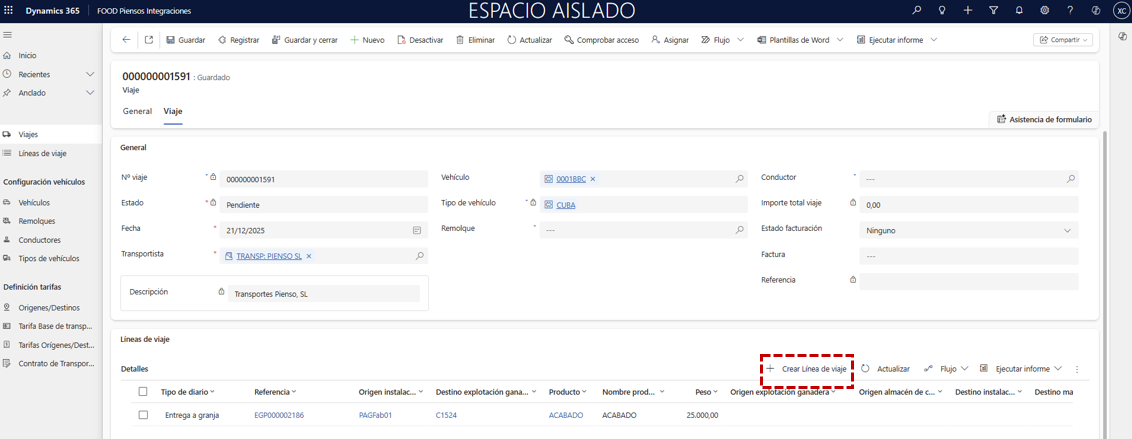Check the Entrega a granja row checkbox

tap(143, 415)
